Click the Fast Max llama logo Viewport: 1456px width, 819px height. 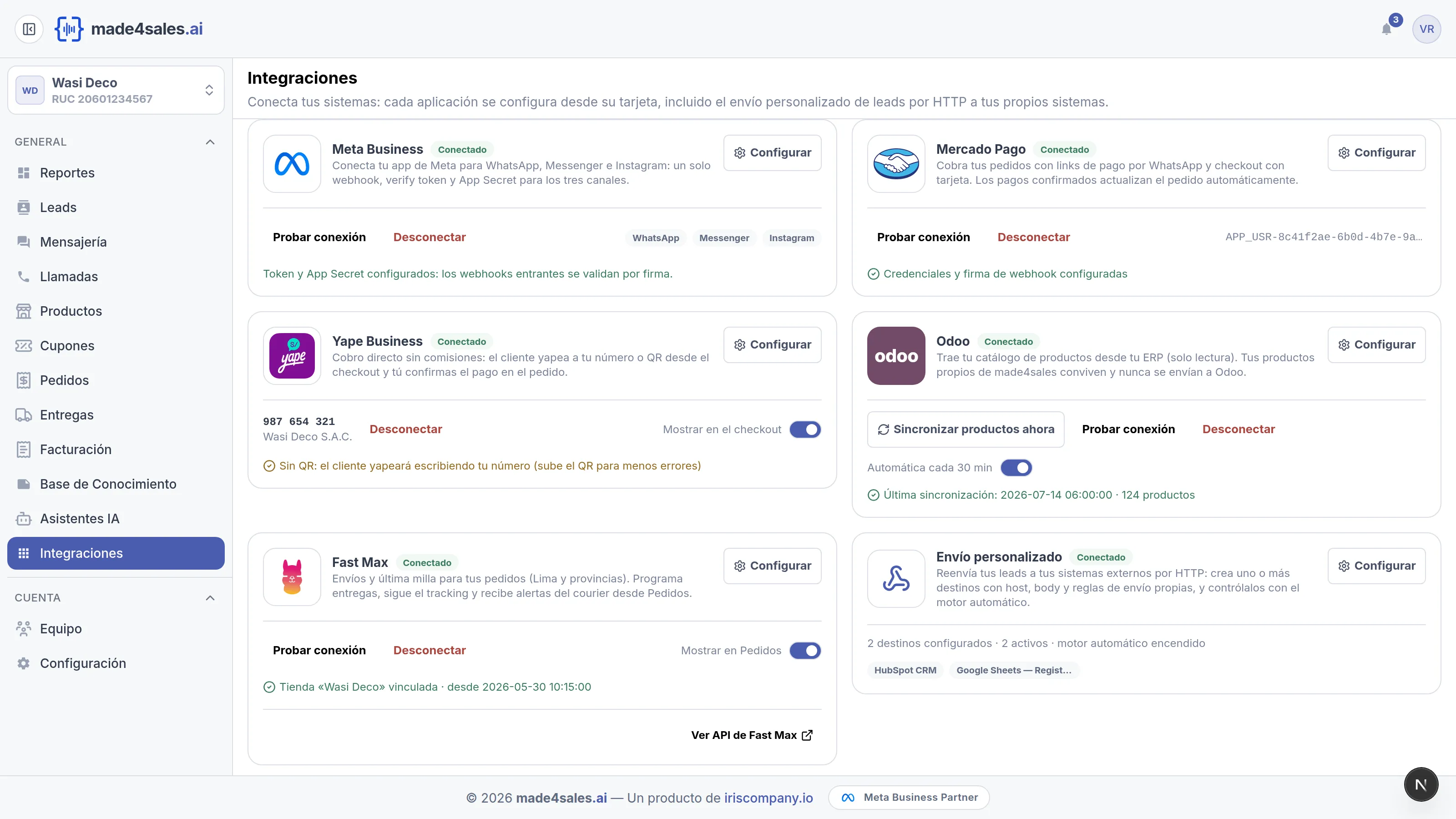(292, 577)
